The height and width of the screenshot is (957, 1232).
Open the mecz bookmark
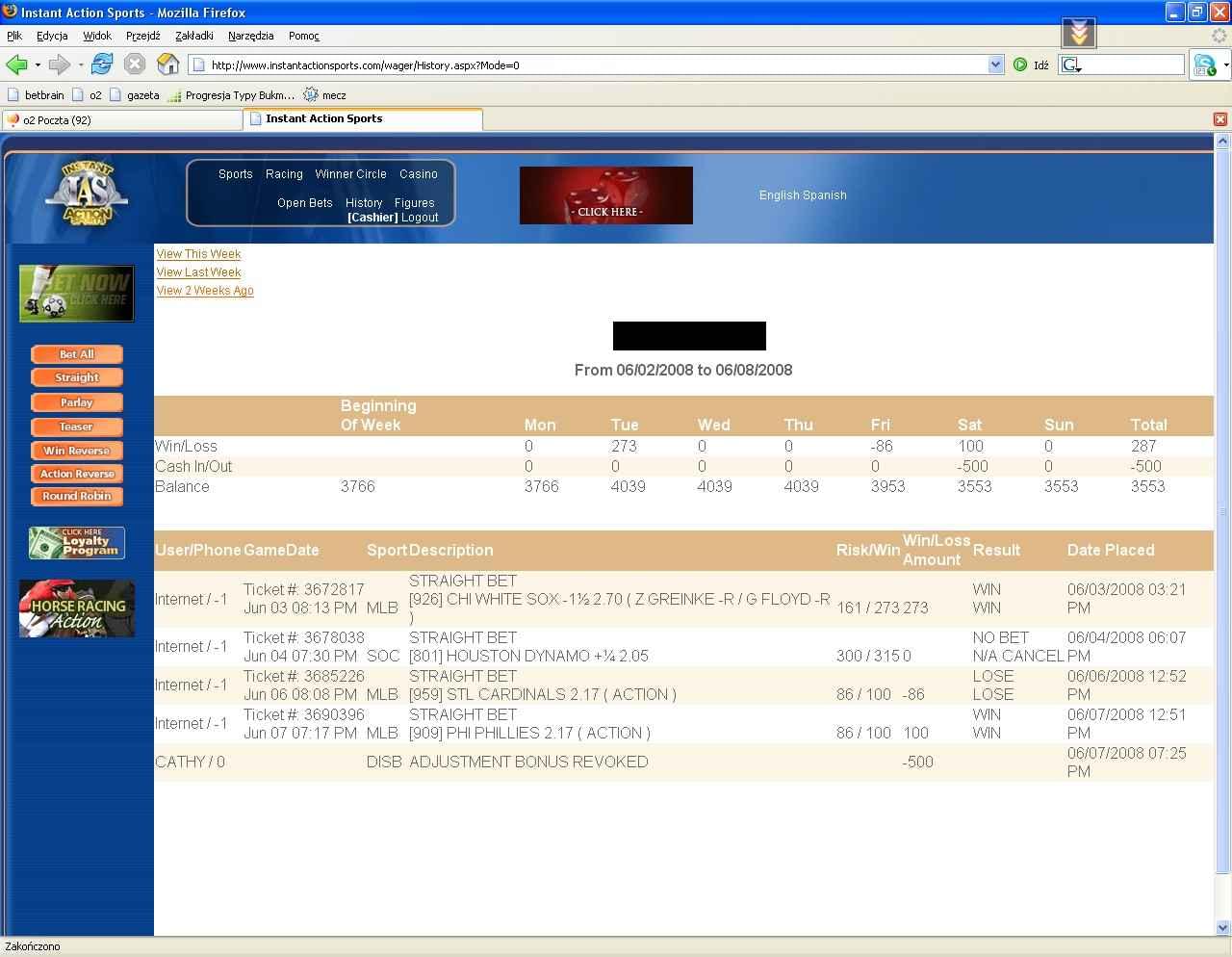(325, 95)
